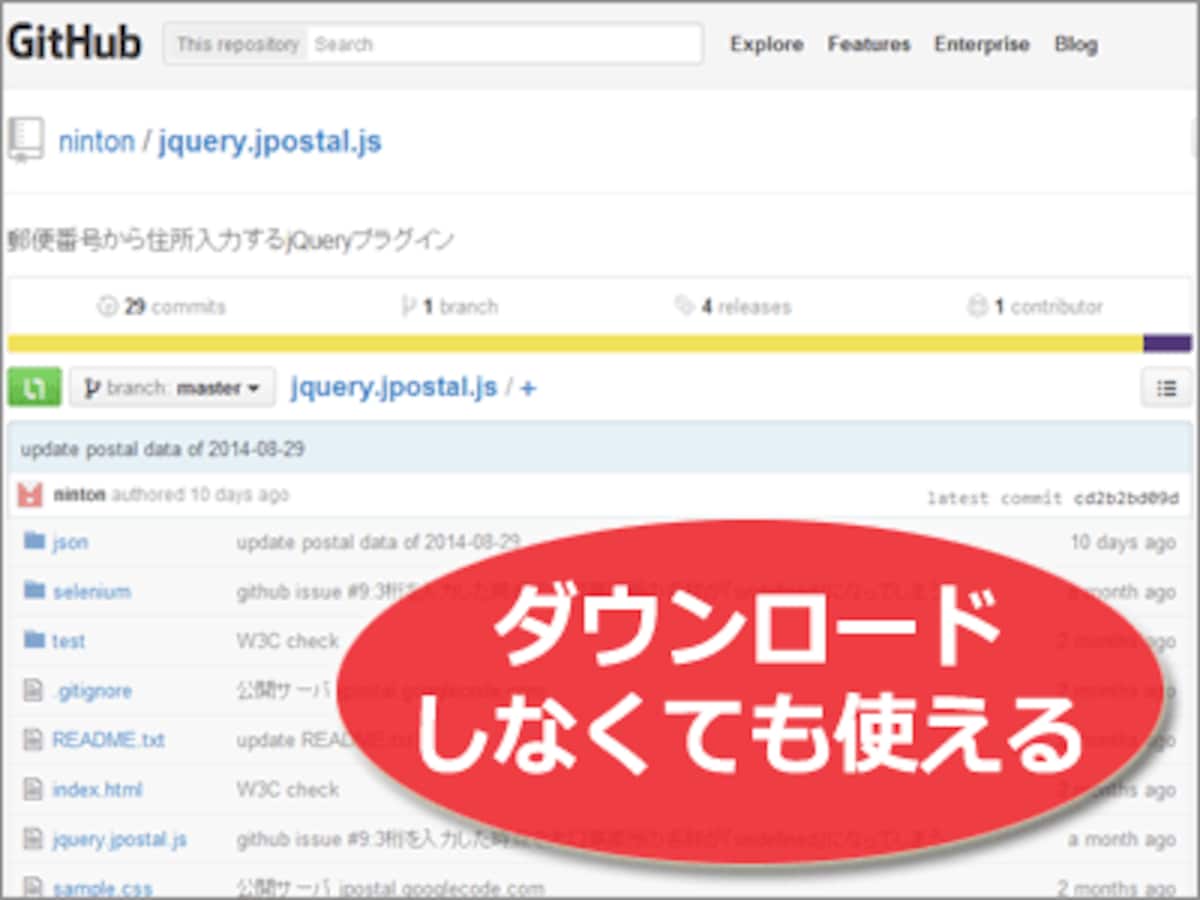The image size is (1200, 900).
Task: Open the branch: master dropdown
Action: (172, 388)
